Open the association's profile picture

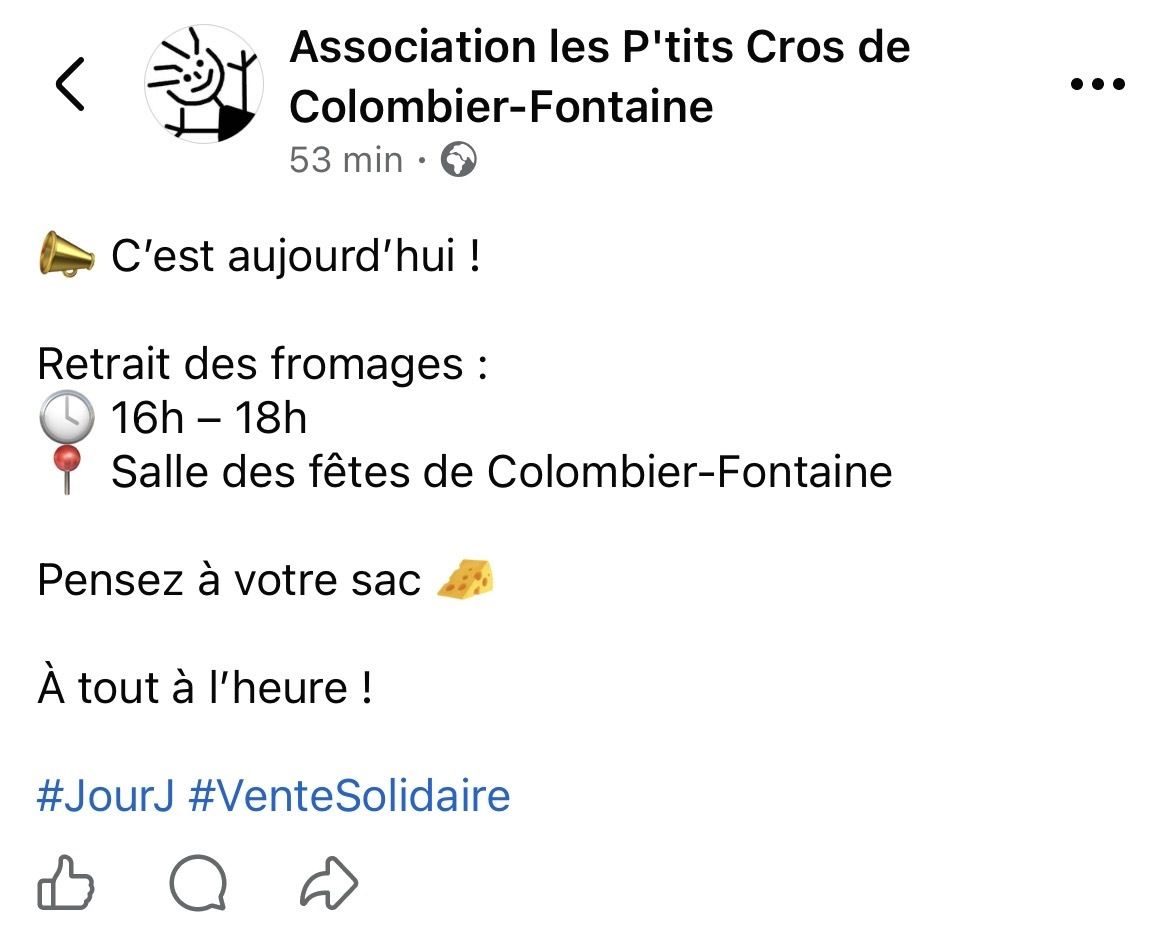pos(204,84)
